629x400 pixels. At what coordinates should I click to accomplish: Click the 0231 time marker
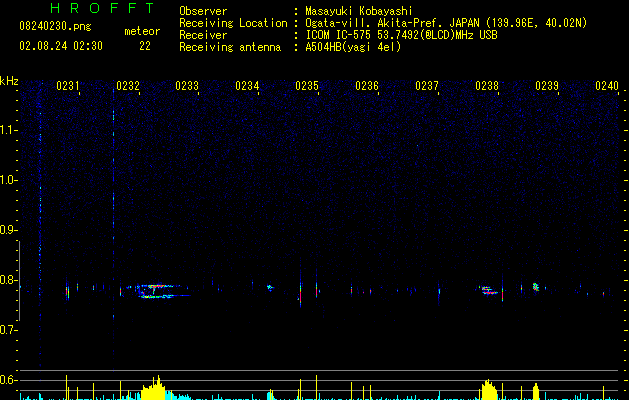(67, 86)
